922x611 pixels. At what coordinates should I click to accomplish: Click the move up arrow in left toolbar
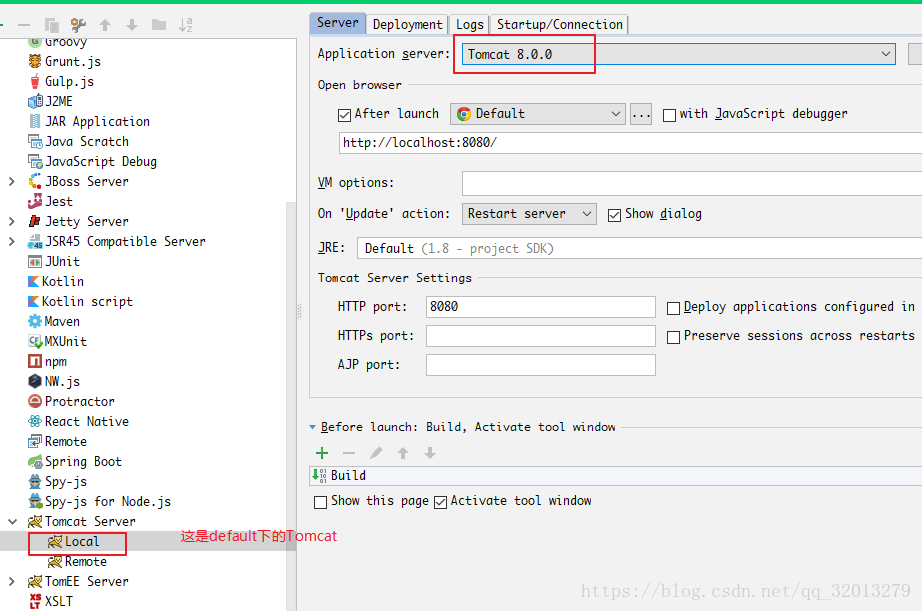pos(105,25)
